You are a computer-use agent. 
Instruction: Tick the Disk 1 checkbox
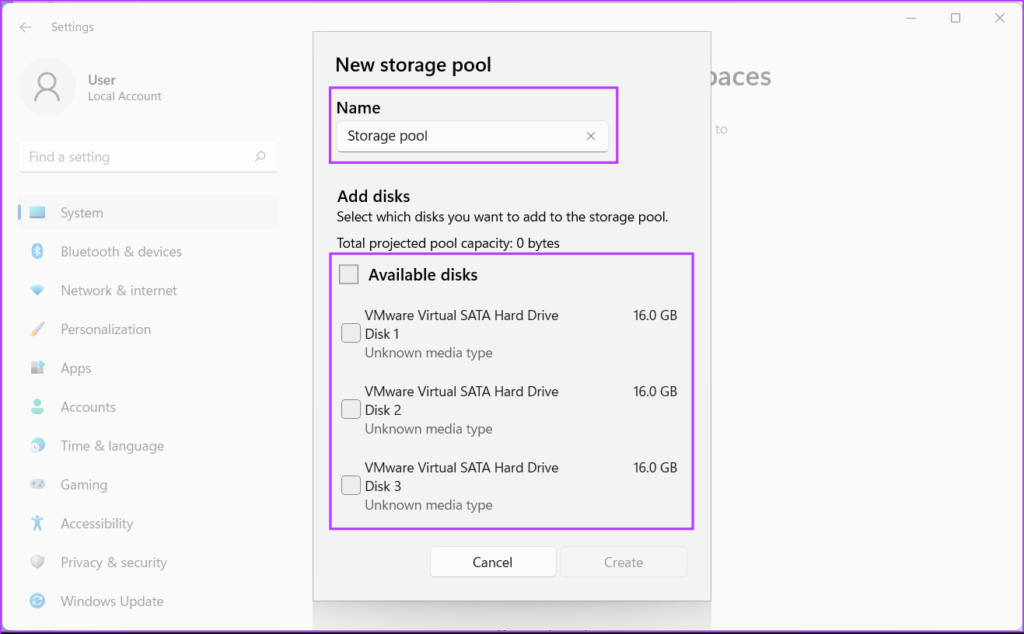pos(351,334)
